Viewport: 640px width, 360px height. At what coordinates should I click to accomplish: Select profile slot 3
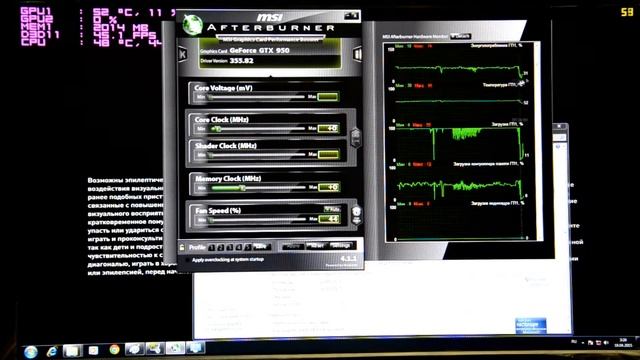pyautogui.click(x=229, y=247)
